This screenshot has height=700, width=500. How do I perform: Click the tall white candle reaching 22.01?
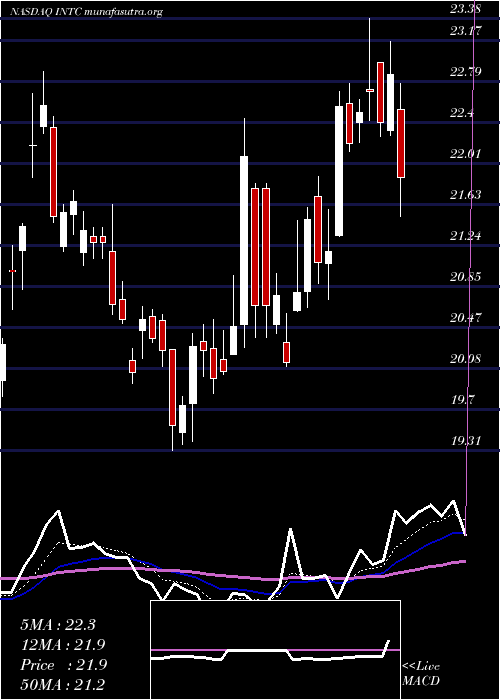click(244, 240)
